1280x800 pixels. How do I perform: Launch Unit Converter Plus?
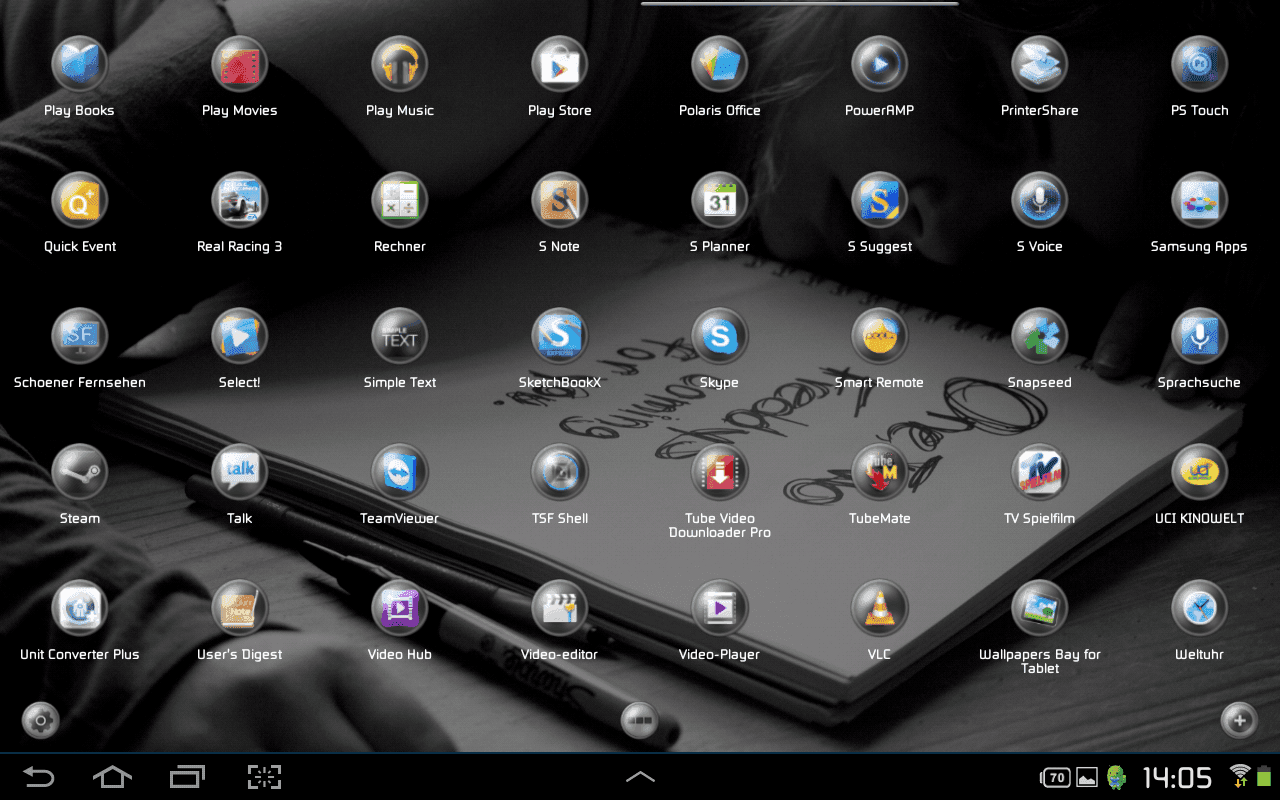click(x=80, y=609)
